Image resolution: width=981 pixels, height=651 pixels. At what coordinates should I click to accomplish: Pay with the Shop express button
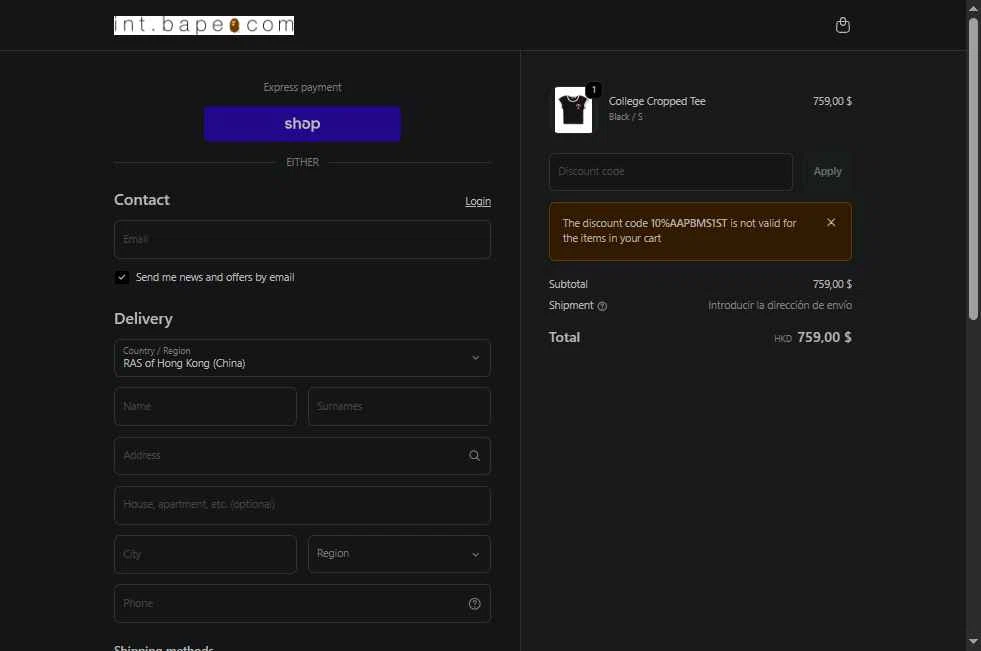point(302,124)
